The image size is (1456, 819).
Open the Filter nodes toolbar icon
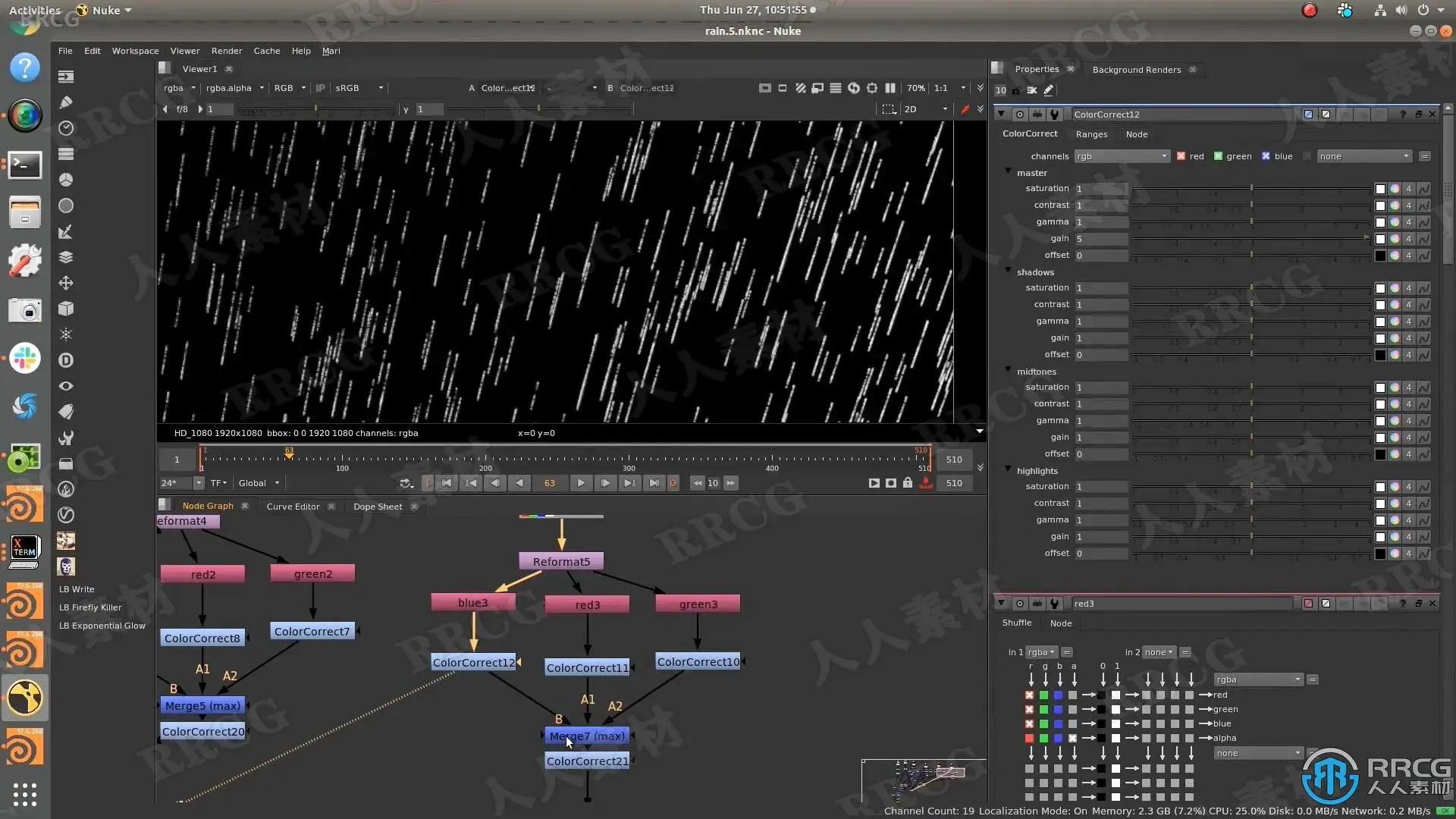(66, 206)
